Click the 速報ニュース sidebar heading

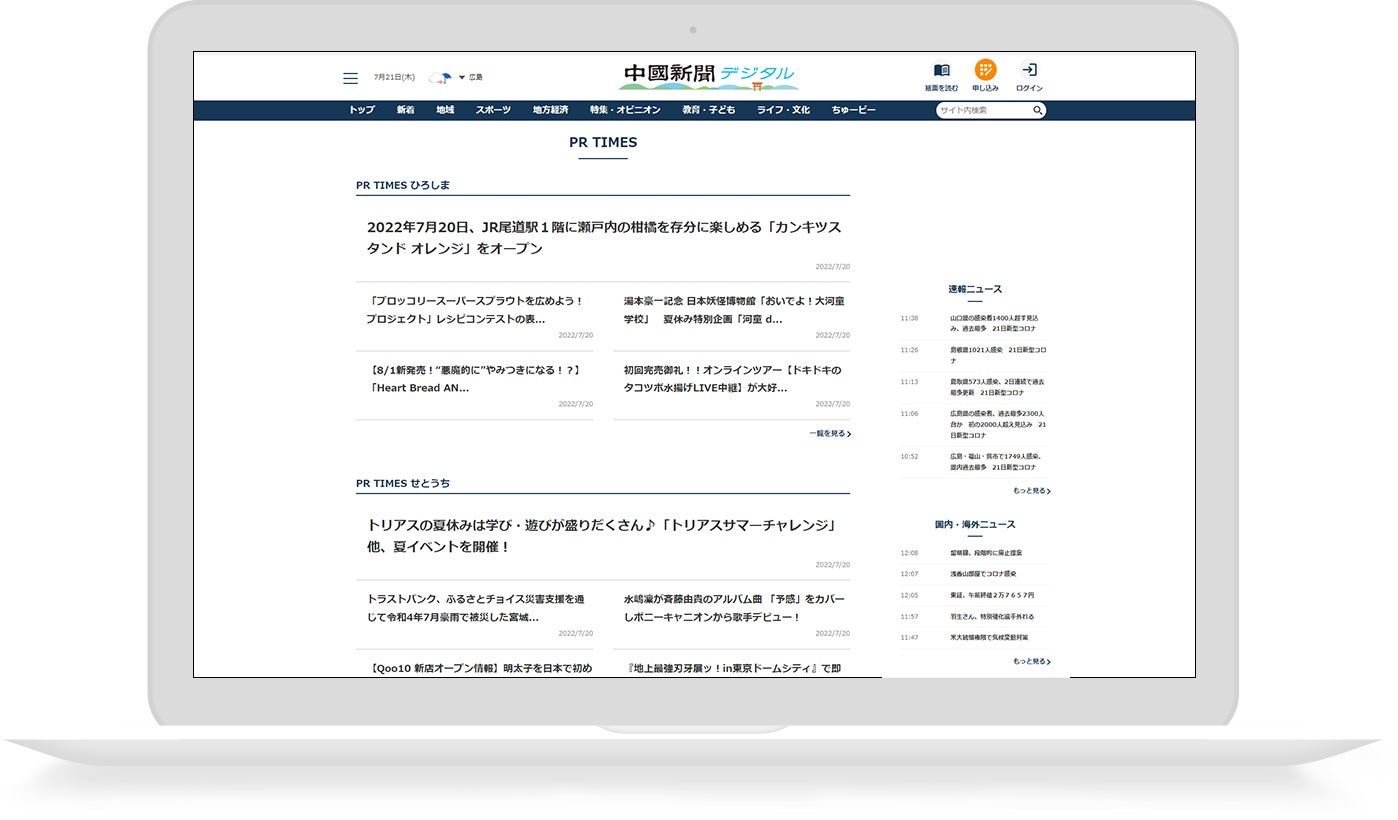point(975,289)
